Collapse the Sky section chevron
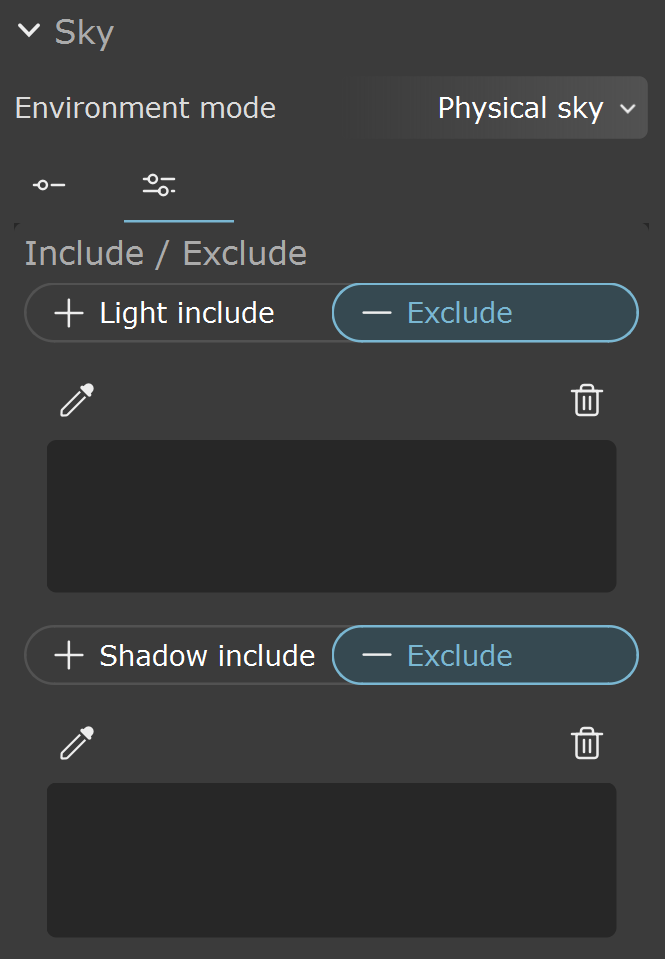 coord(29,30)
